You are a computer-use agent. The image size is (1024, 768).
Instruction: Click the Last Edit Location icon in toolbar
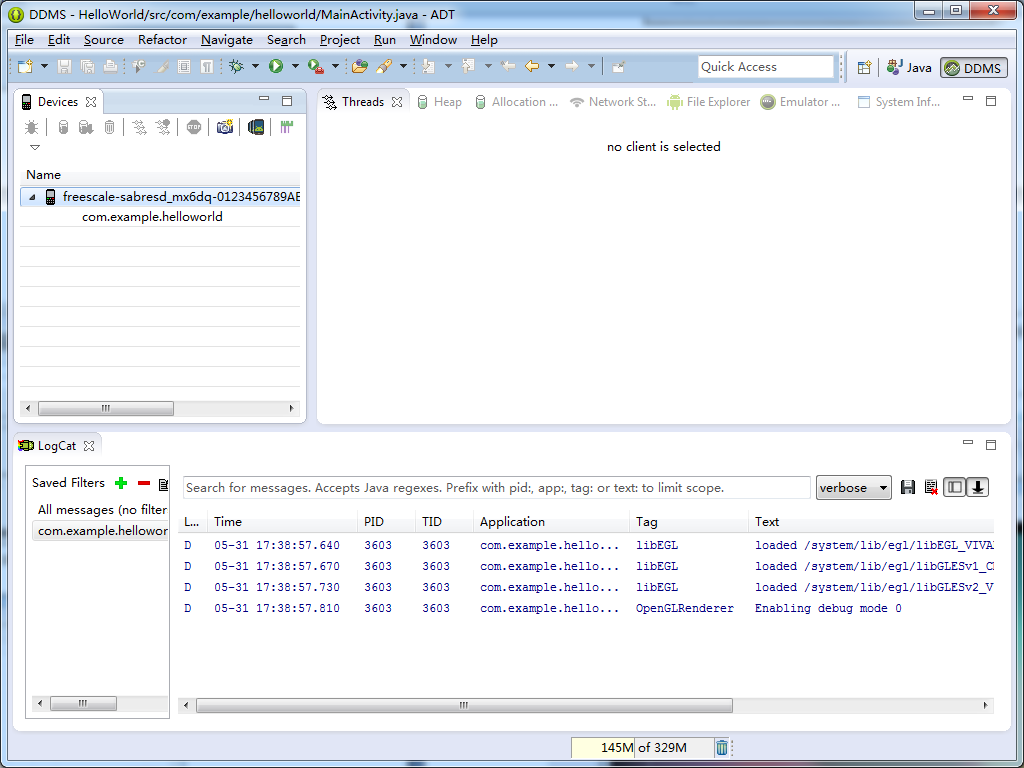click(507, 67)
